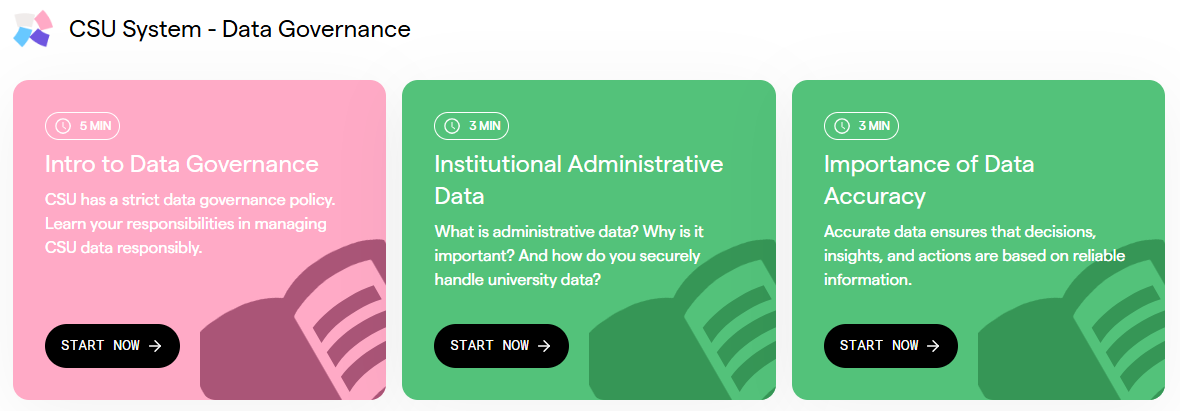Click the arrow in Intro to Data Governance button
The height and width of the screenshot is (411, 1180).
point(155,346)
